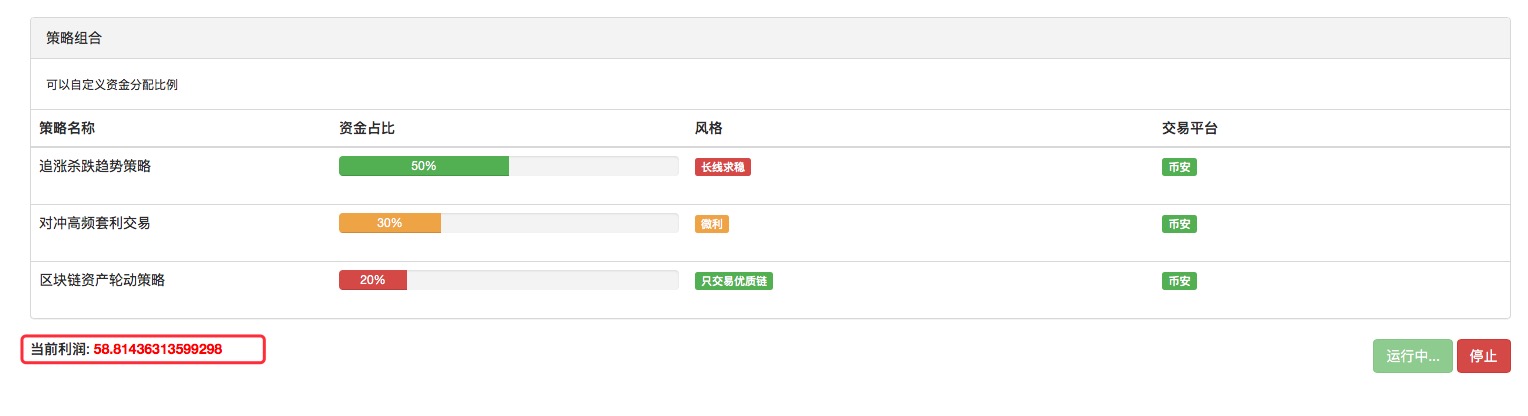This screenshot has height=416, width=1528.
Task: Click the red 停止 button
Action: pyautogui.click(x=1483, y=356)
